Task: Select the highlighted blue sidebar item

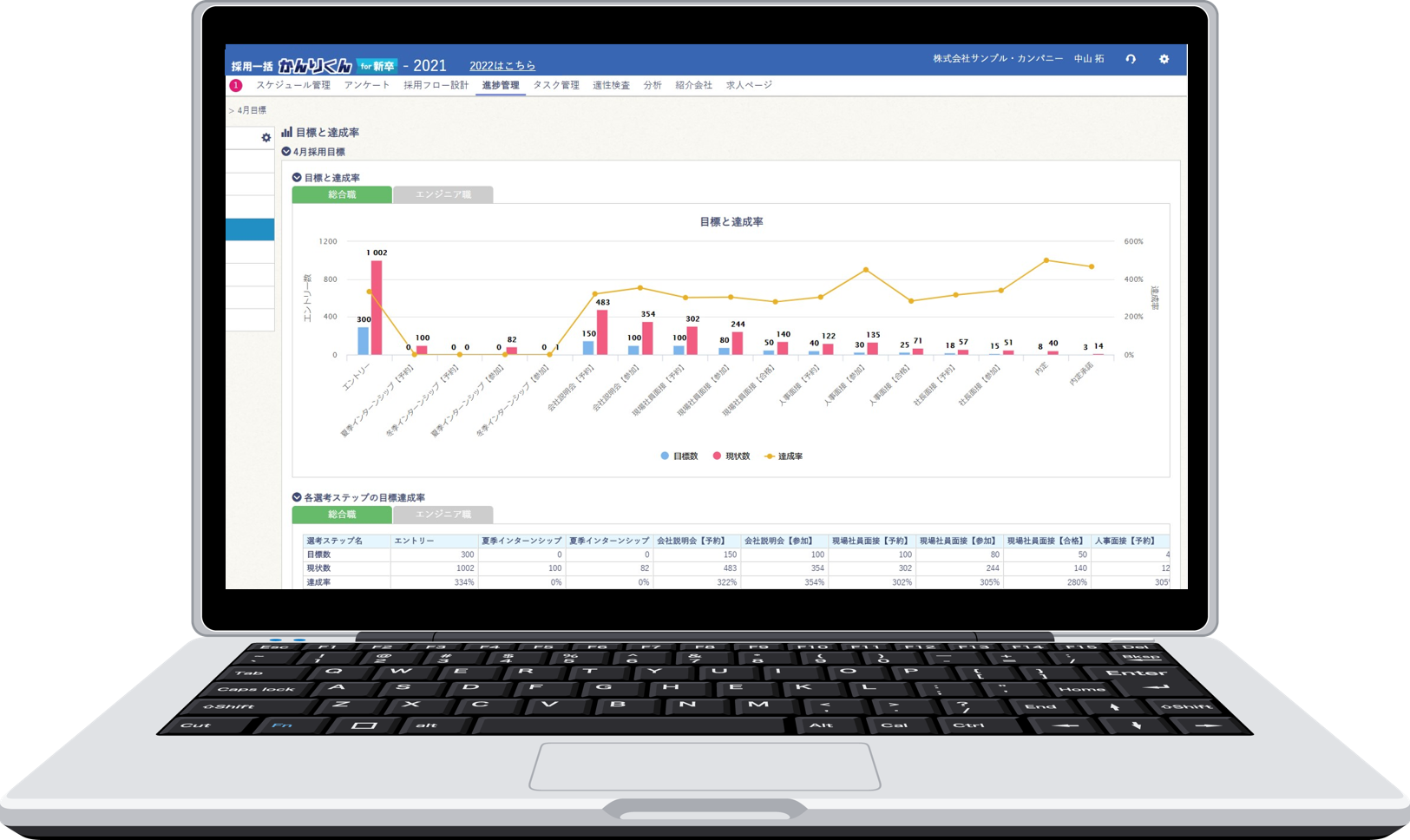Action: (x=250, y=229)
